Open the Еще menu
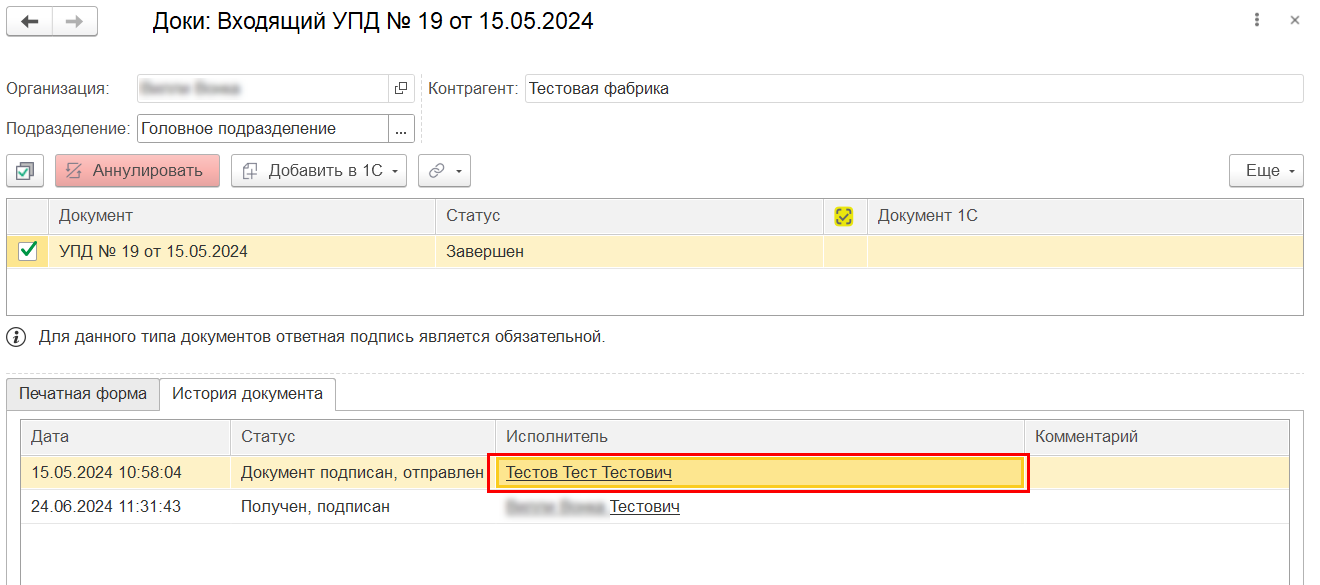 [x=1266, y=171]
